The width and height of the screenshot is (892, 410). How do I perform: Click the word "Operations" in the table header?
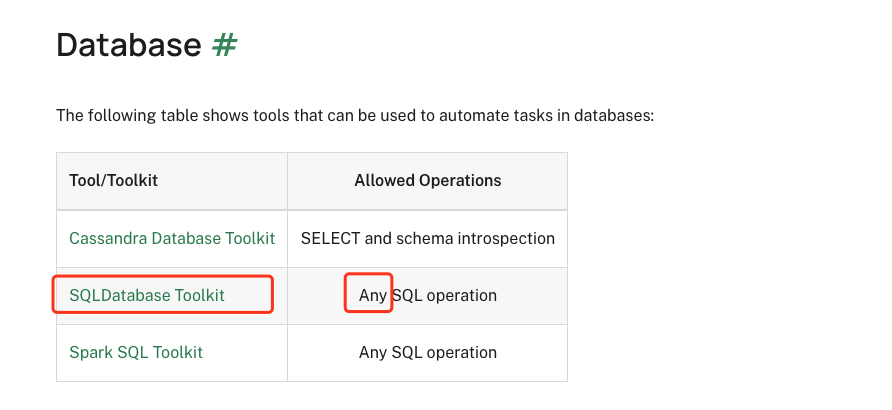(462, 181)
